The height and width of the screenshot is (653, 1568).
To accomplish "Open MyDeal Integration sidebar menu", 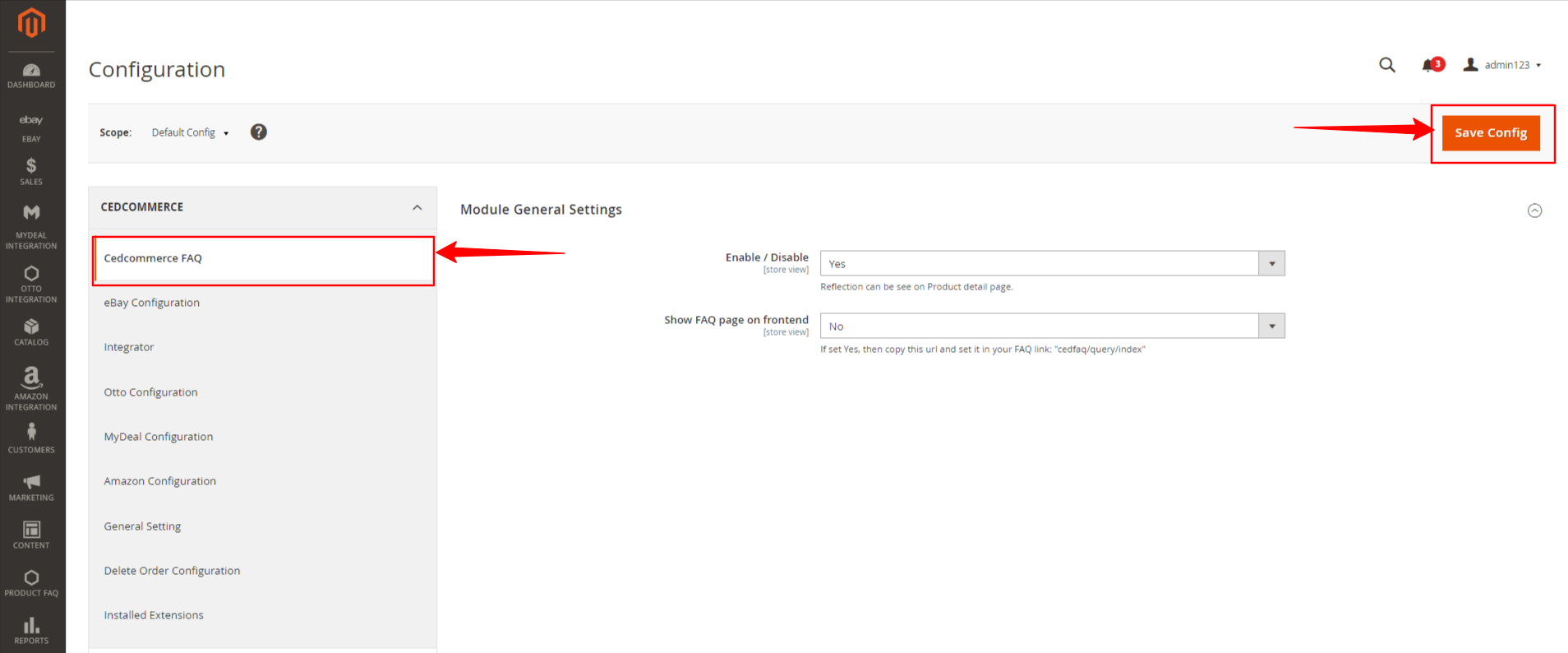I will pos(31,227).
